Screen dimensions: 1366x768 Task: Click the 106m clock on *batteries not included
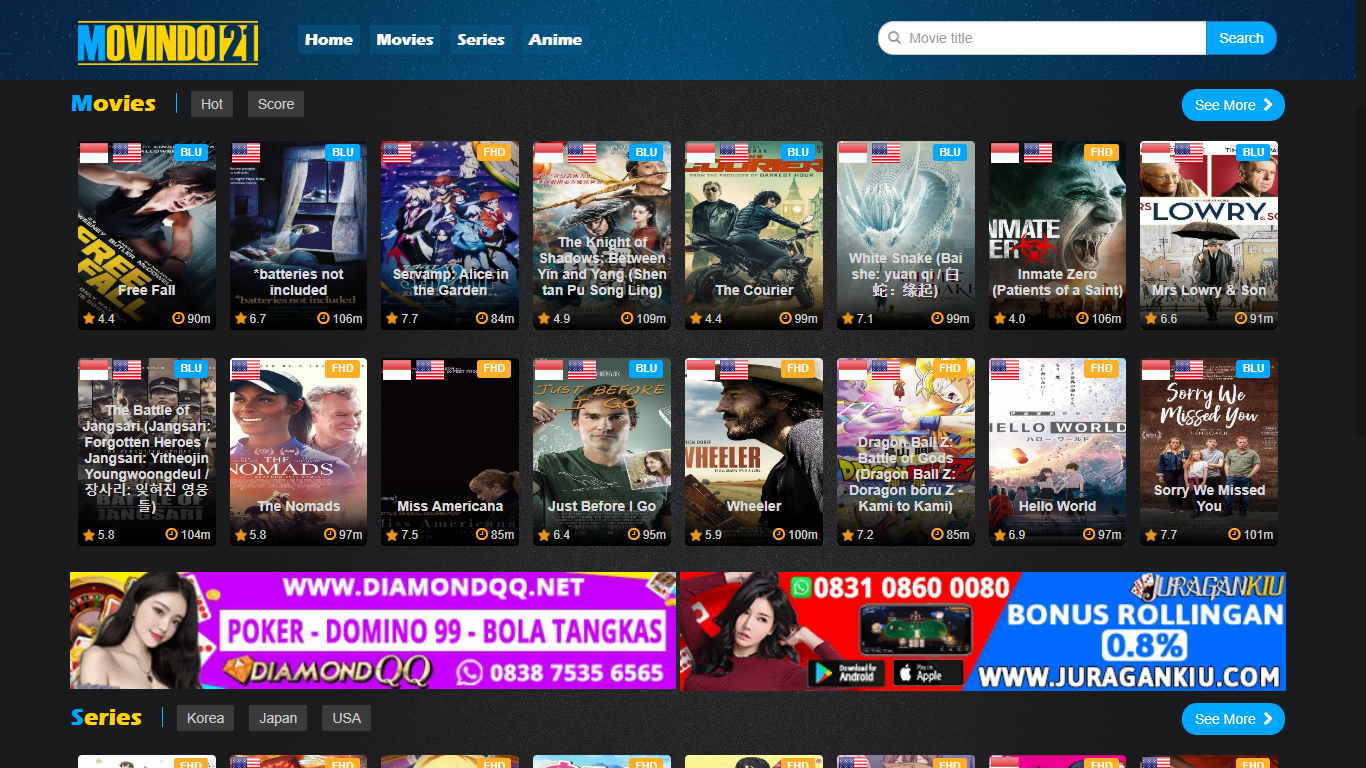click(340, 319)
